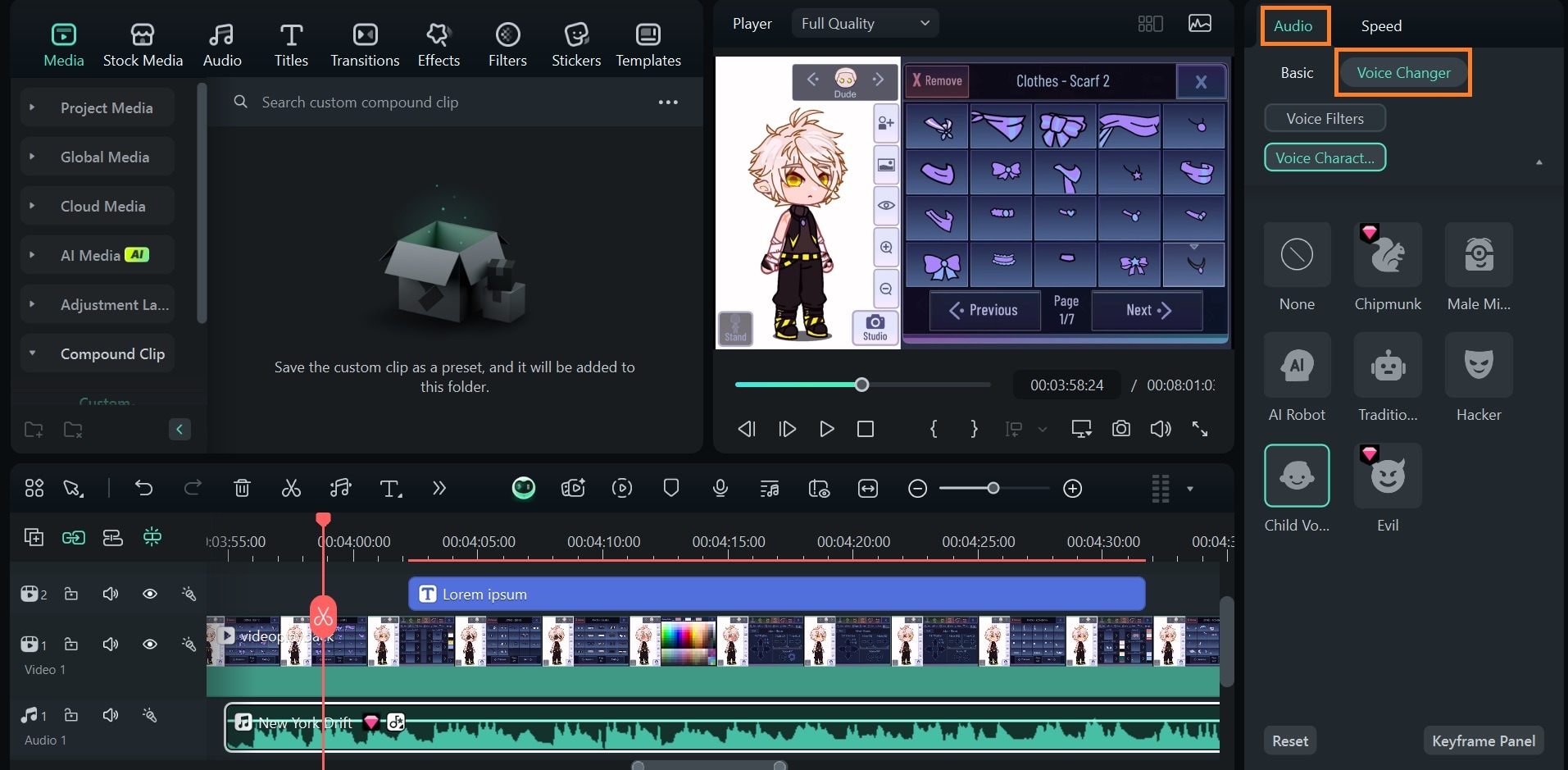The image size is (1568, 770).
Task: Toggle lock on video track 2
Action: click(71, 594)
